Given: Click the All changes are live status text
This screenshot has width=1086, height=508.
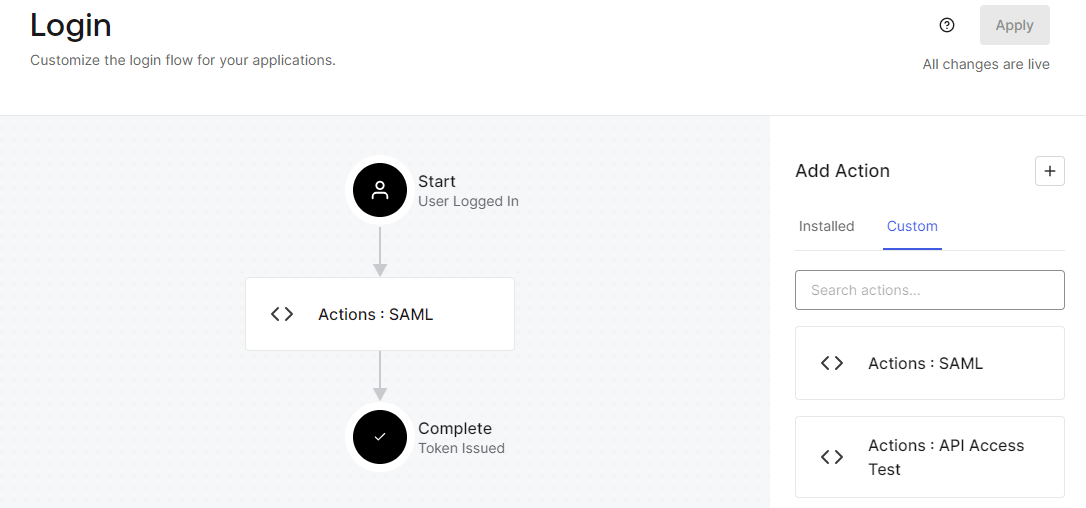Looking at the screenshot, I should pyautogui.click(x=985, y=64).
